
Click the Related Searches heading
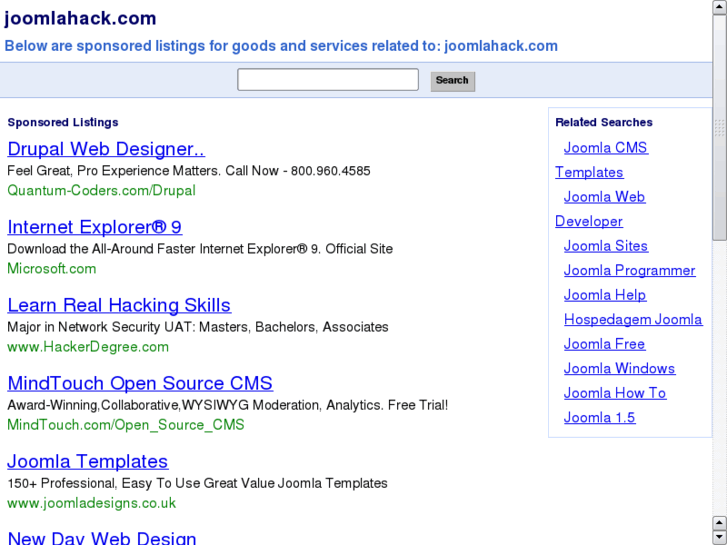(604, 122)
